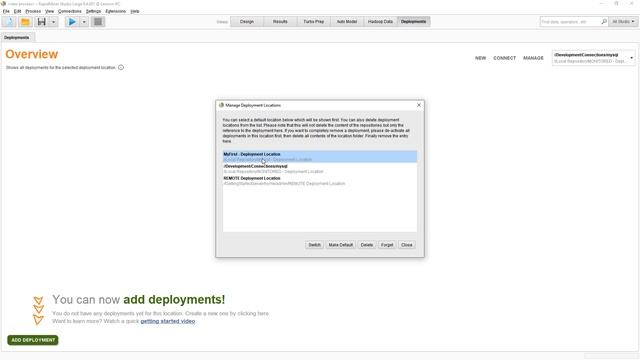Viewport: 640px width, 360px height.
Task: Click the Forget button
Action: click(387, 245)
